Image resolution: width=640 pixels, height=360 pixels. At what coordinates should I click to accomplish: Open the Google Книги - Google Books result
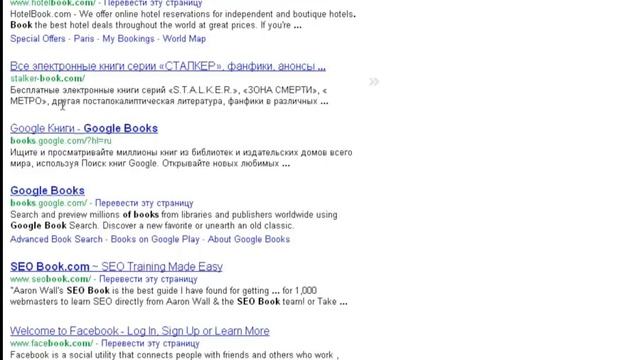(84, 128)
